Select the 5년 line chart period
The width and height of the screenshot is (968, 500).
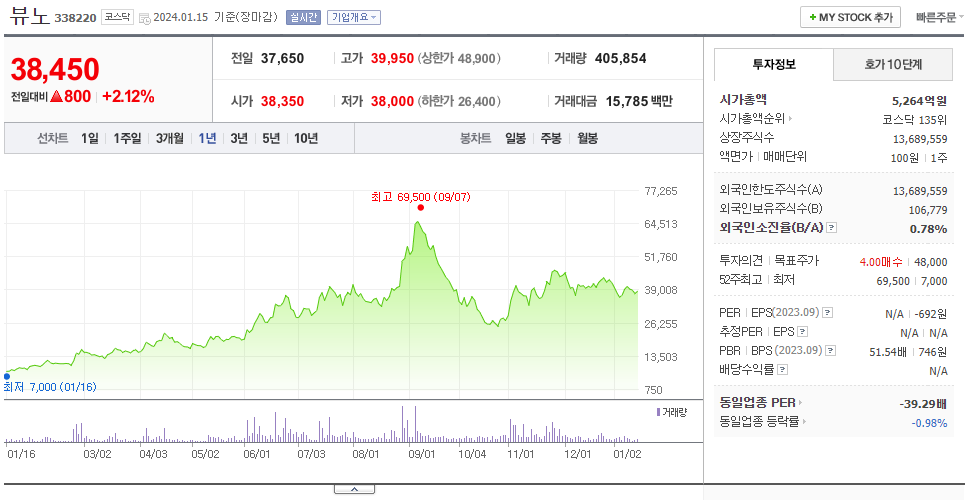pos(271,138)
